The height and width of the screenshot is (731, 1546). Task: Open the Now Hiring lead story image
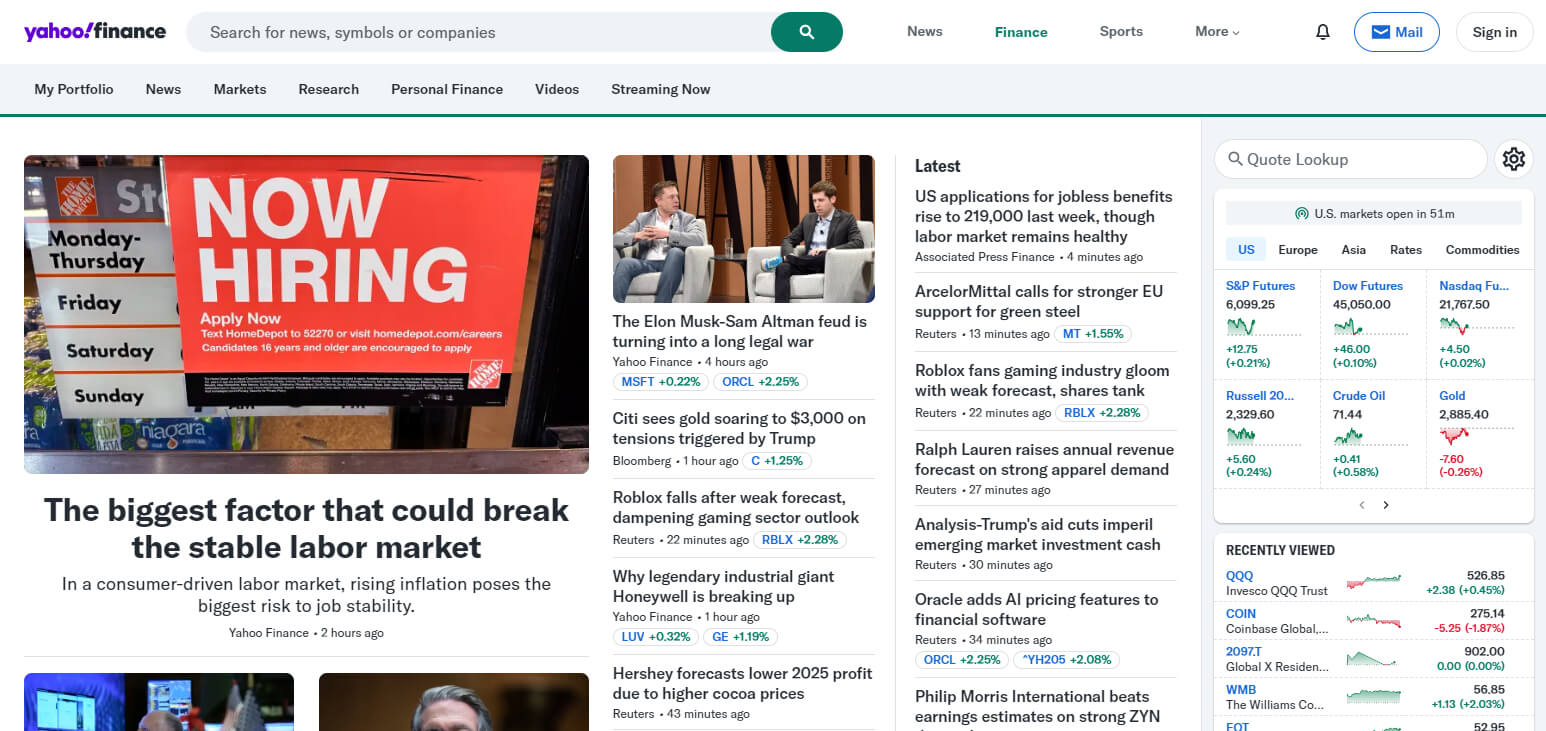click(x=306, y=314)
